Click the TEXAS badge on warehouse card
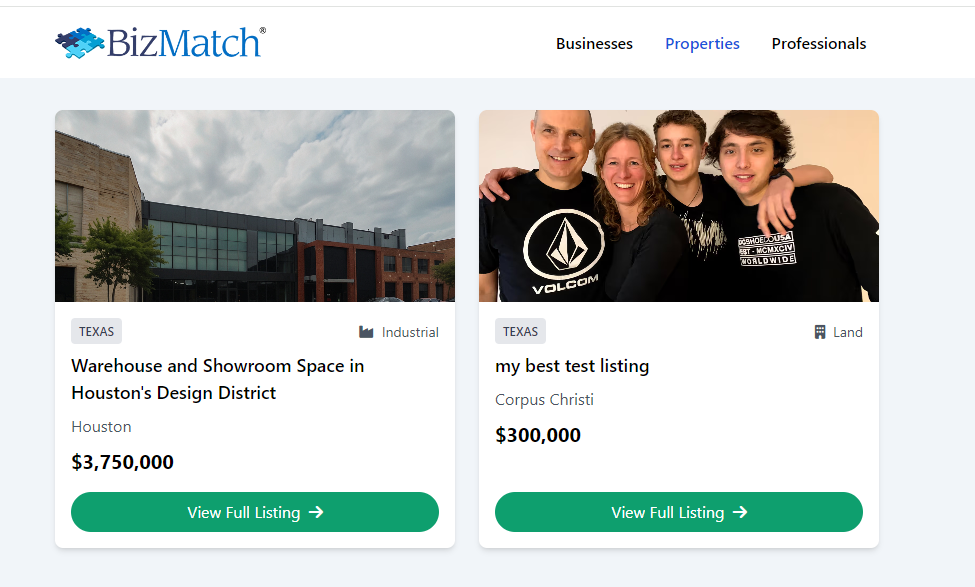 [x=96, y=332]
